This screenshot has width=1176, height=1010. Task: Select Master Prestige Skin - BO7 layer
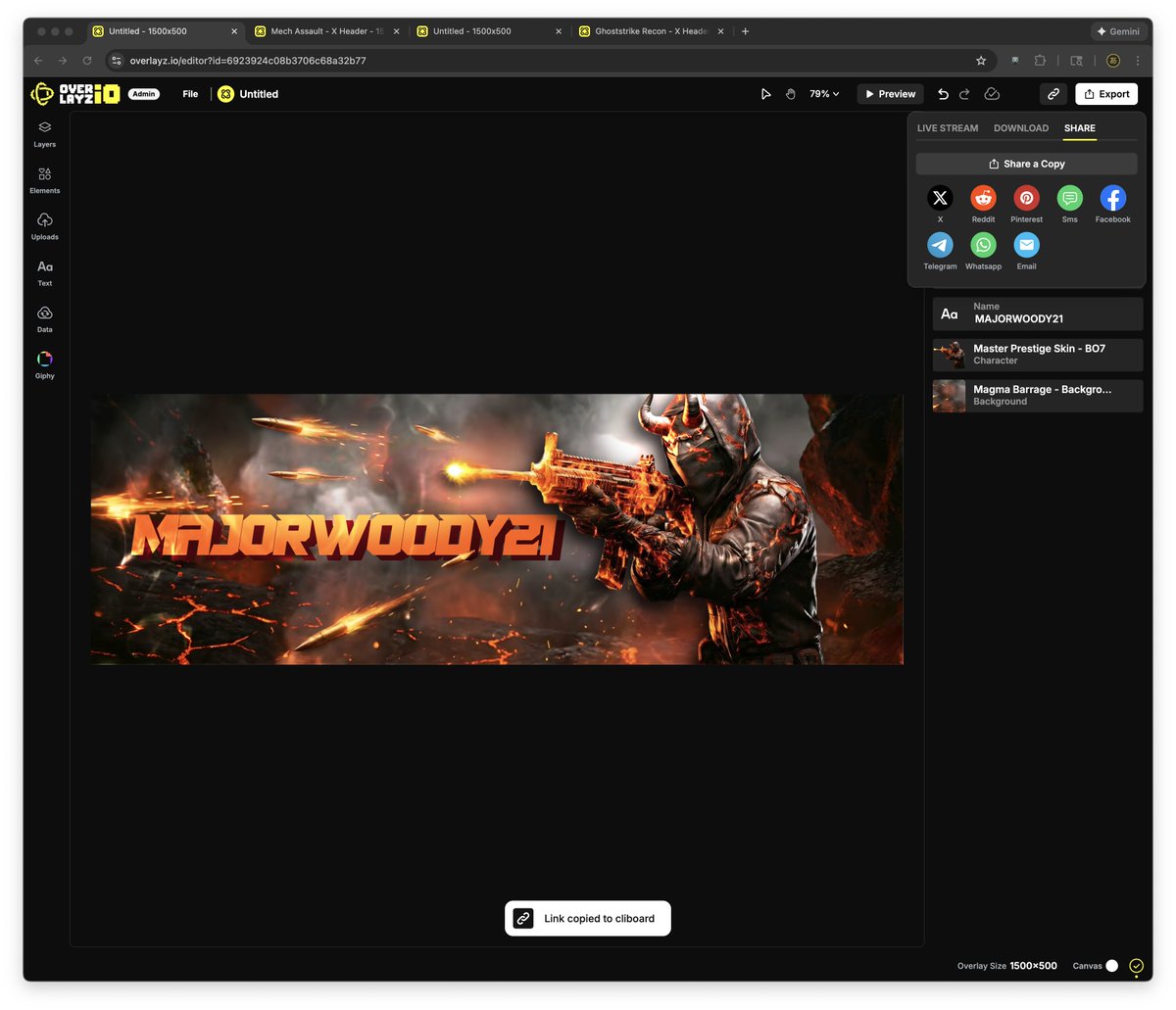pos(1038,355)
